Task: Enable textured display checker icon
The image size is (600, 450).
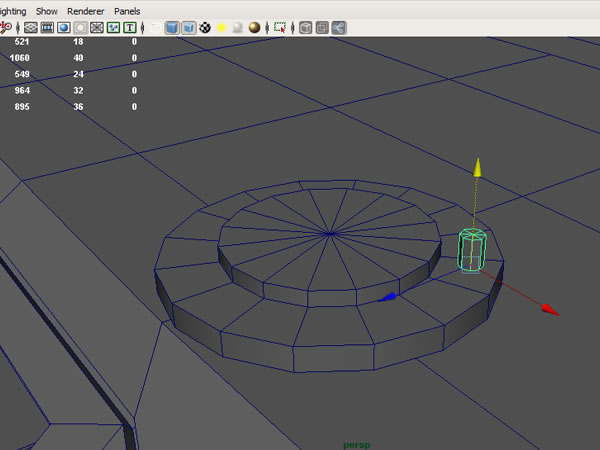Action: (x=206, y=27)
